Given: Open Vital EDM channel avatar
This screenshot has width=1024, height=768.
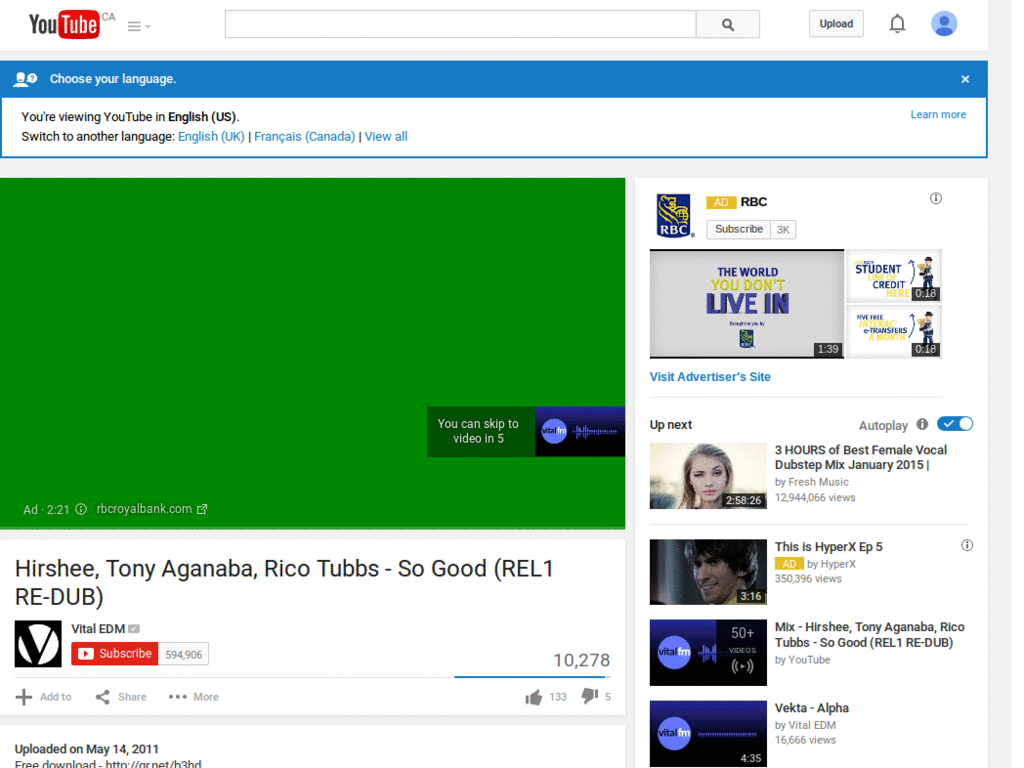Looking at the screenshot, I should (38, 644).
